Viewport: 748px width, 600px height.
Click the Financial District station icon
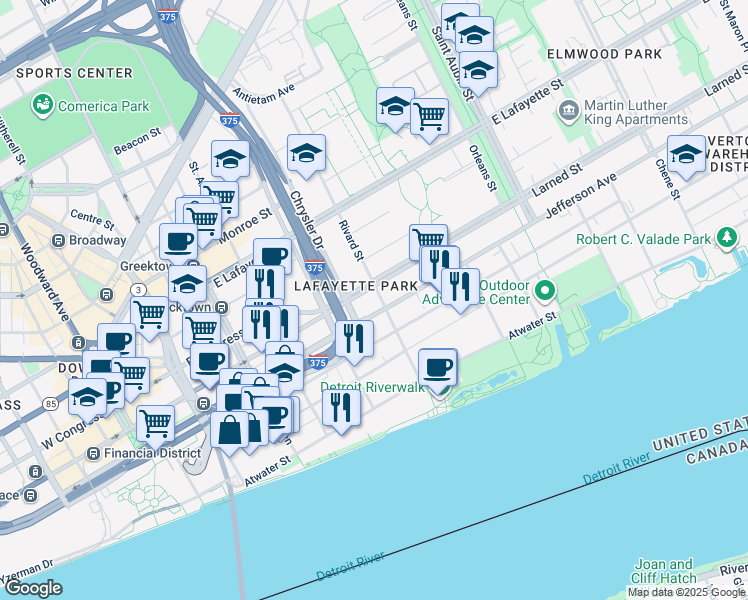[x=93, y=453]
